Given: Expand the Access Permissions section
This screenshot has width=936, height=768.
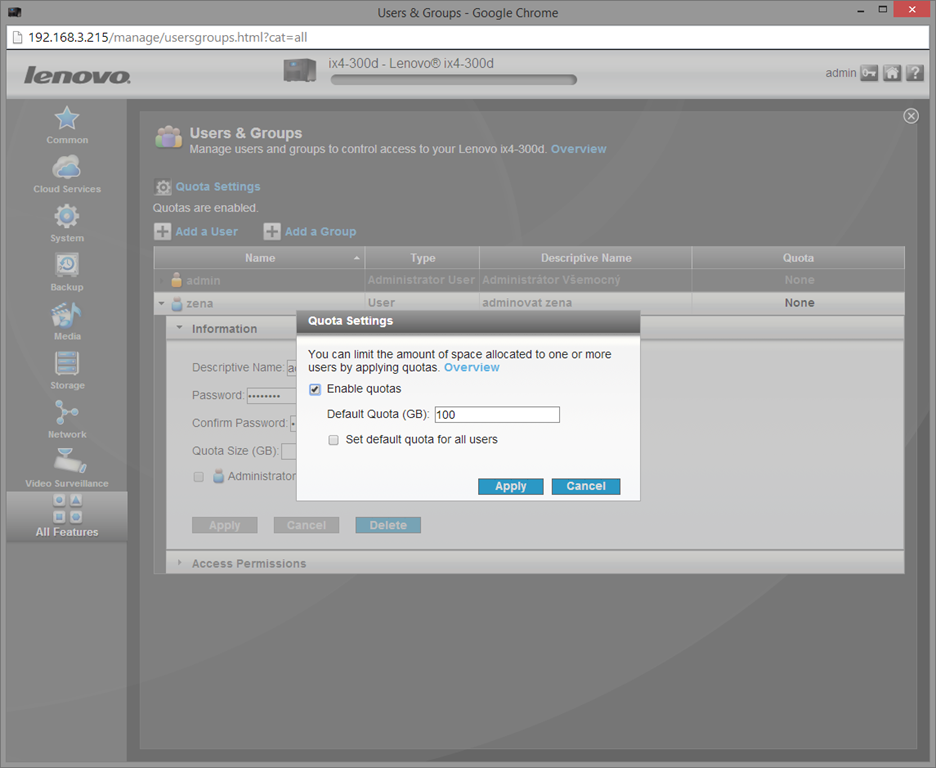Looking at the screenshot, I should click(180, 563).
